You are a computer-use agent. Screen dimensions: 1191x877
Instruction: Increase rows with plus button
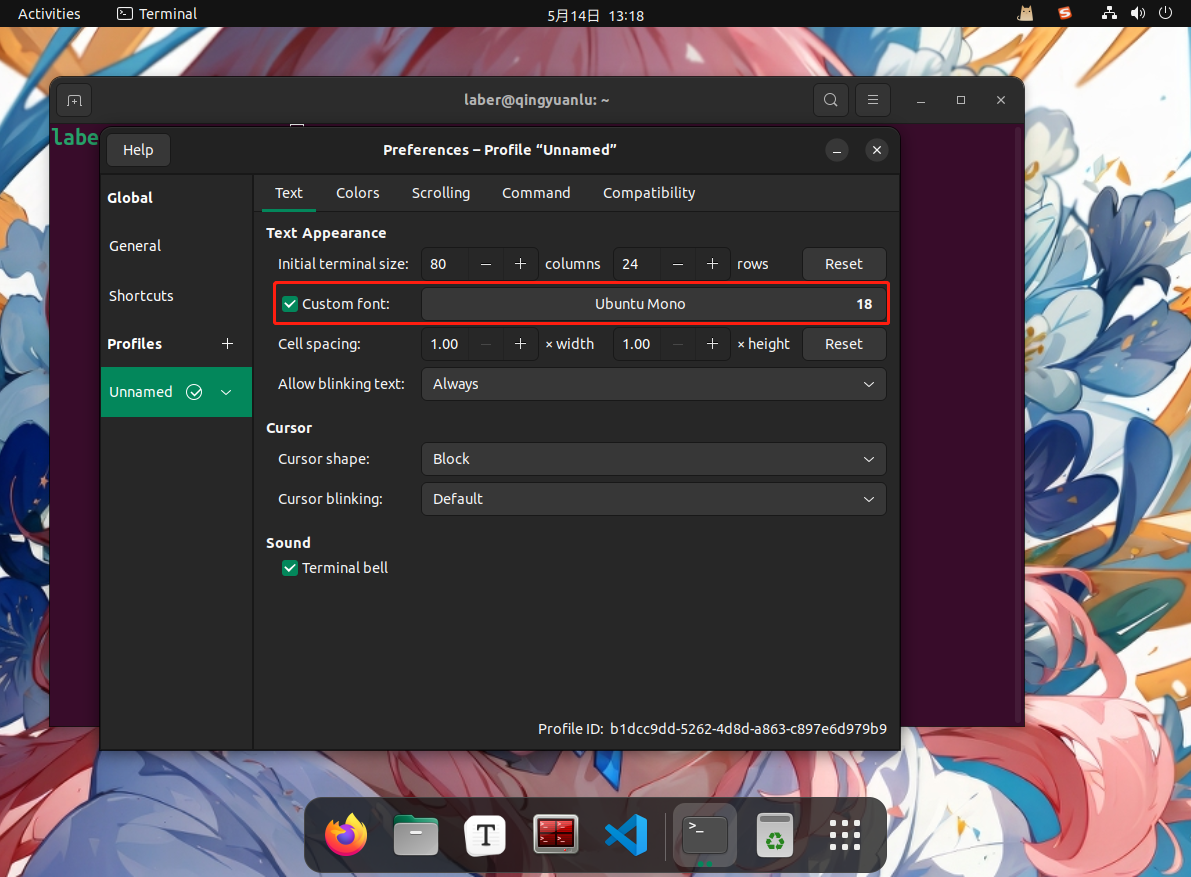point(712,264)
